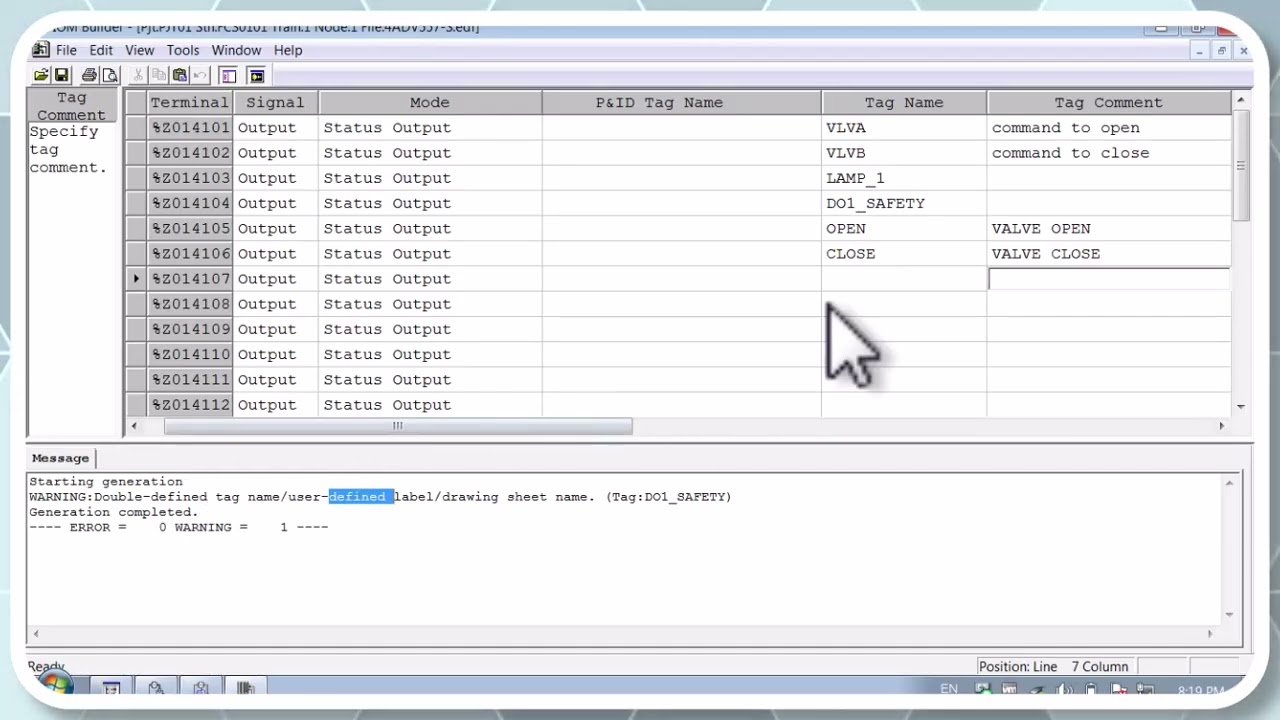Viewport: 1280px width, 720px height.
Task: Select the VLVA tag name cell
Action: (904, 128)
